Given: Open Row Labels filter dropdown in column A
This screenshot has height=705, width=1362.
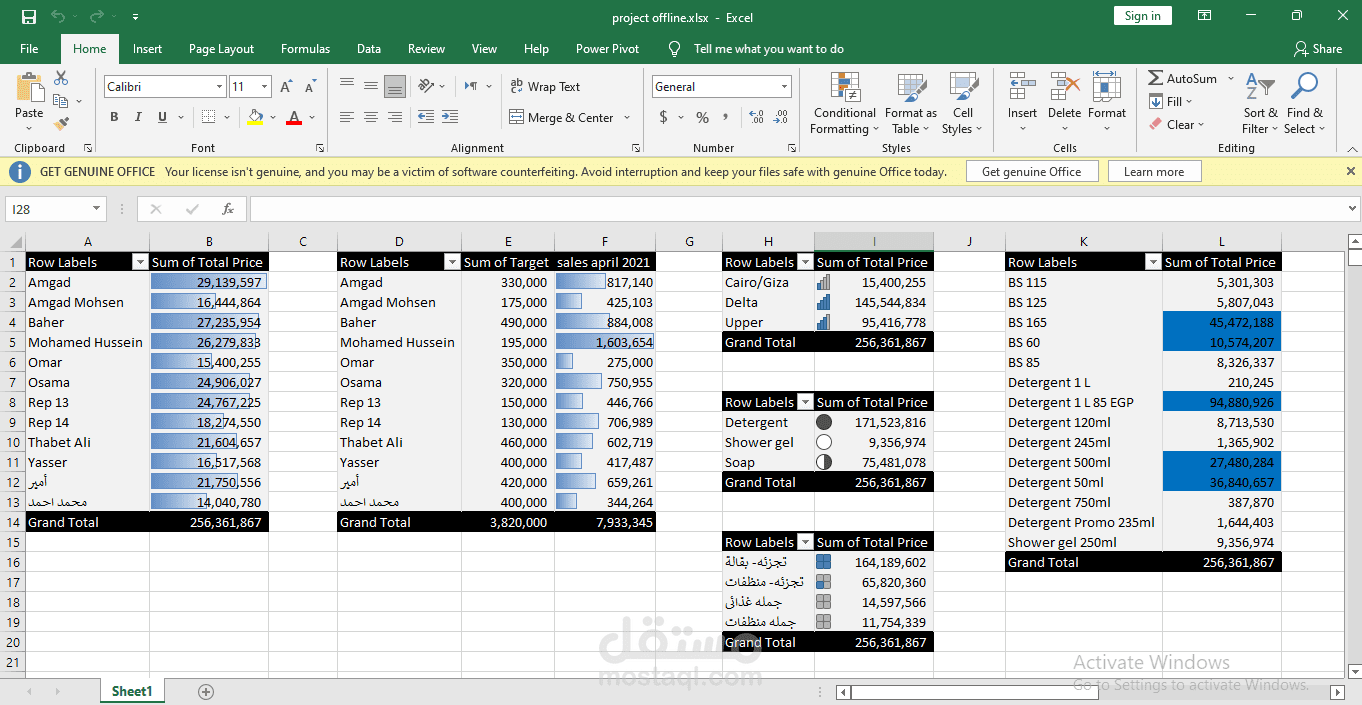Looking at the screenshot, I should coord(140,262).
